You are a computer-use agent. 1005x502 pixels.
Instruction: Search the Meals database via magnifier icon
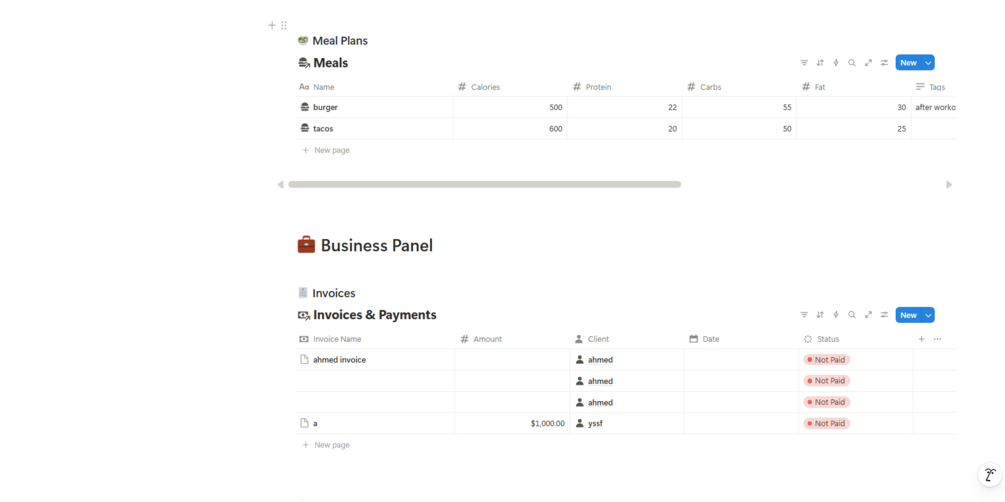(x=852, y=63)
